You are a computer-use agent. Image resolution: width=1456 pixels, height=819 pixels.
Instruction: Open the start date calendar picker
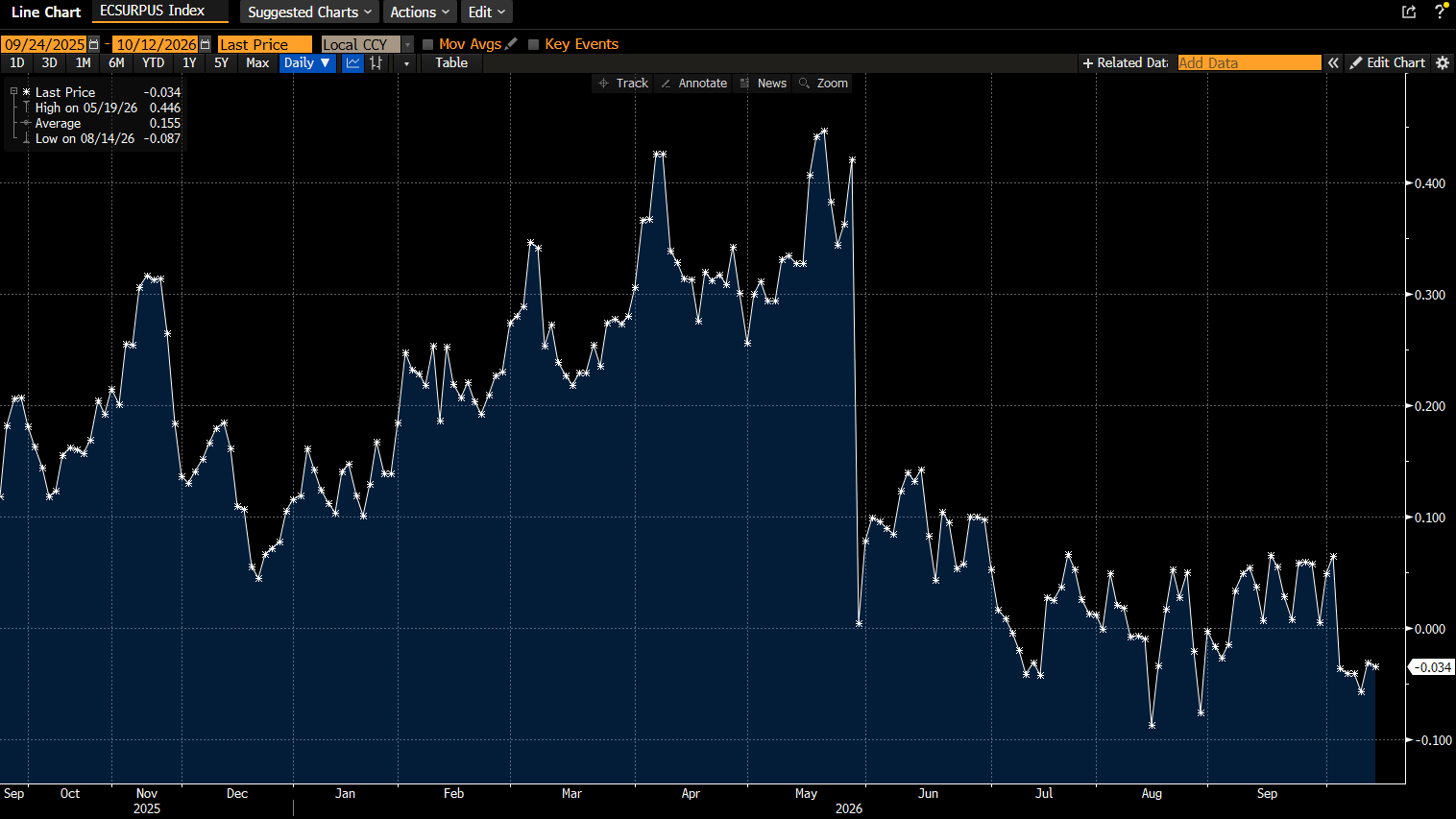(93, 44)
